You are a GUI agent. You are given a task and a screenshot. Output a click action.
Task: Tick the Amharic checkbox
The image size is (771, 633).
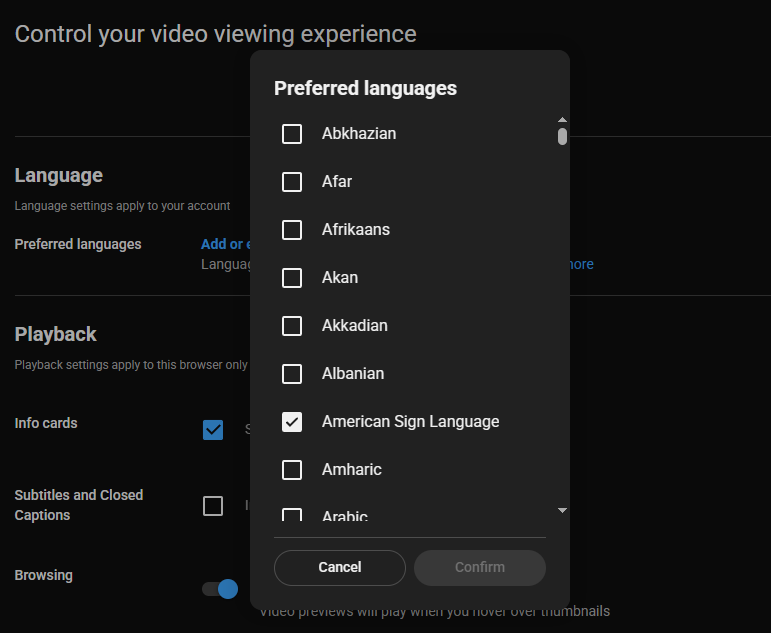tap(292, 470)
